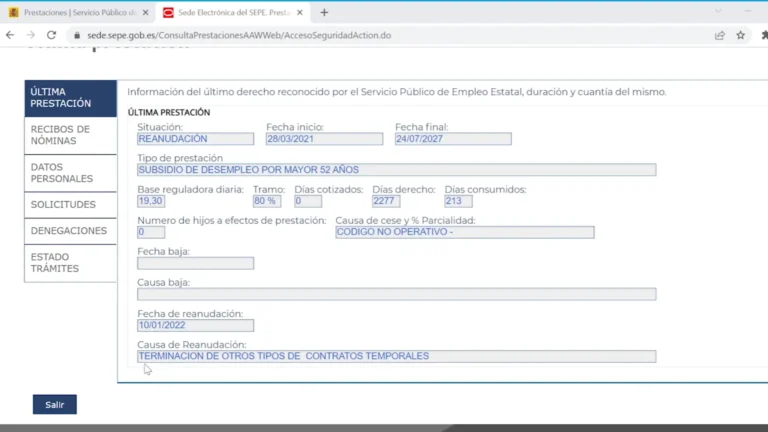This screenshot has width=768, height=432.
Task: Open DENEGACIONES section
Action: [71, 231]
